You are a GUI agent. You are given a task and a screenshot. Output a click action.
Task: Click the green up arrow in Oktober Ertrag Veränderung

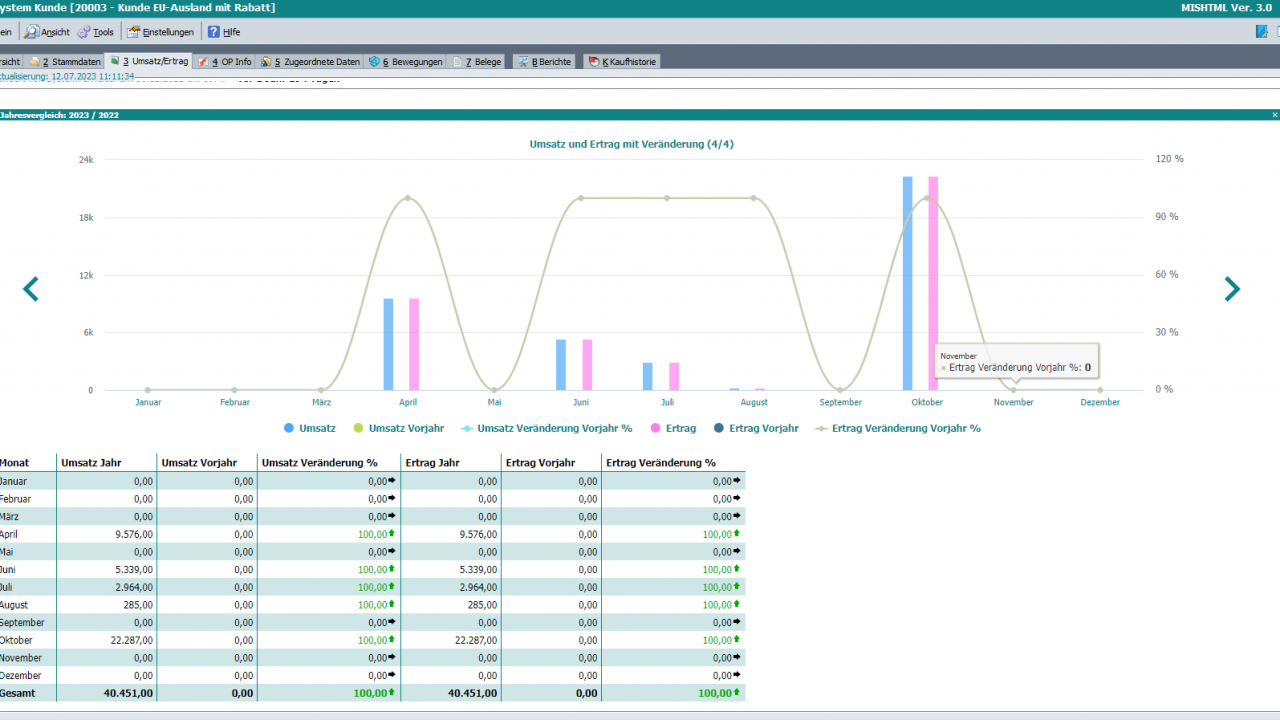[x=736, y=639]
